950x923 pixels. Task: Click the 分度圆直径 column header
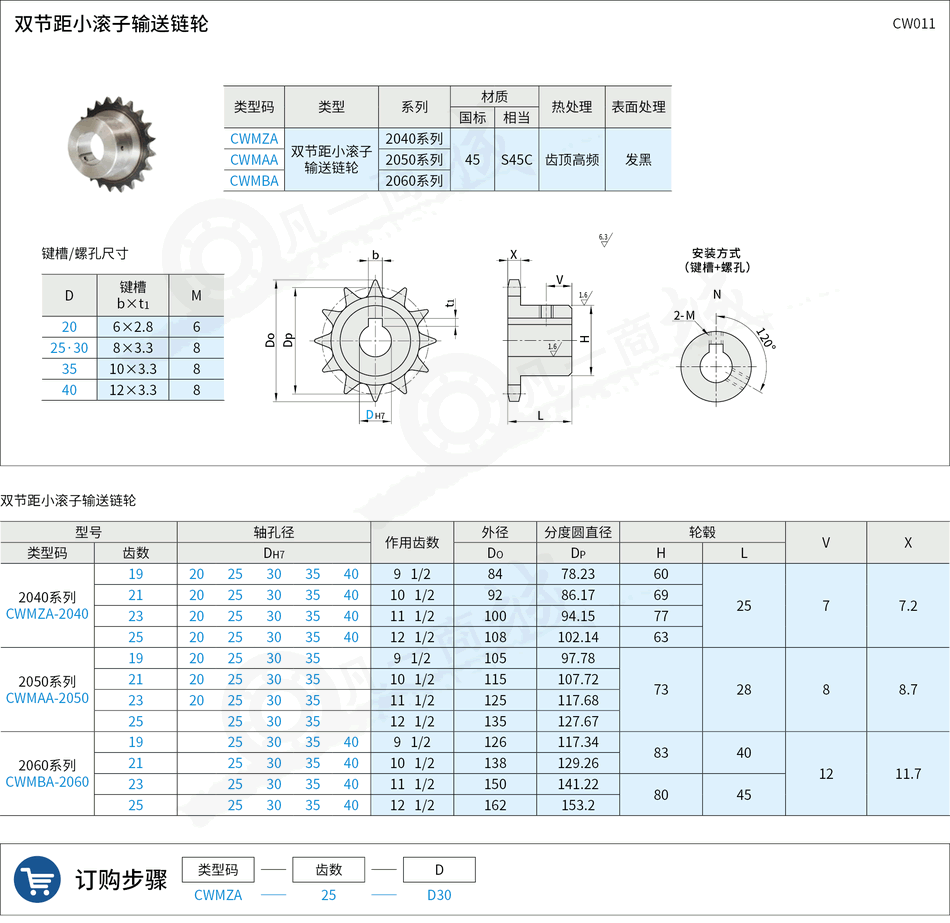click(x=578, y=532)
